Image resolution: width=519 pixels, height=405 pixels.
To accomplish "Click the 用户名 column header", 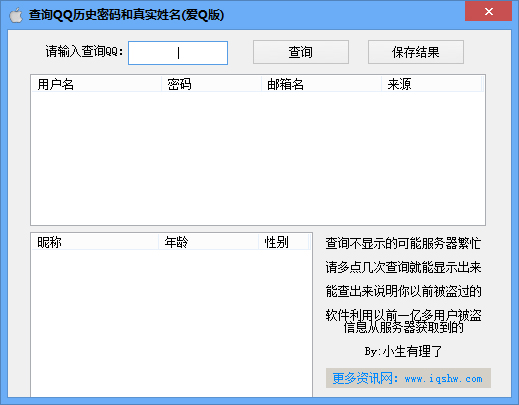I will (96, 84).
